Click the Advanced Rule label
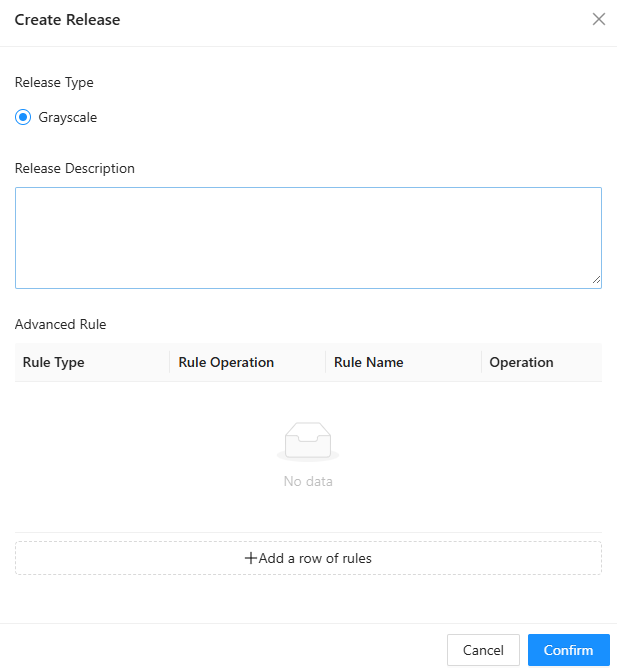 point(60,324)
